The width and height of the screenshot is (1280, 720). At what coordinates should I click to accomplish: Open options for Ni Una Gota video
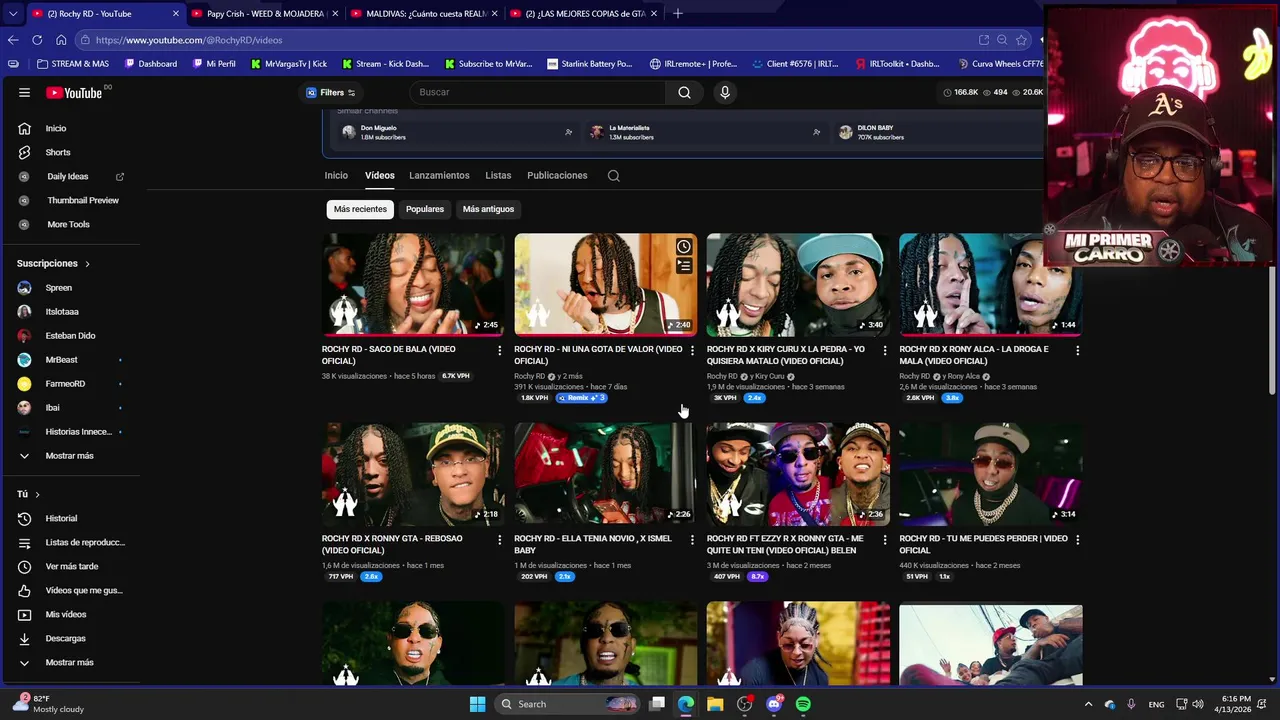(x=692, y=351)
